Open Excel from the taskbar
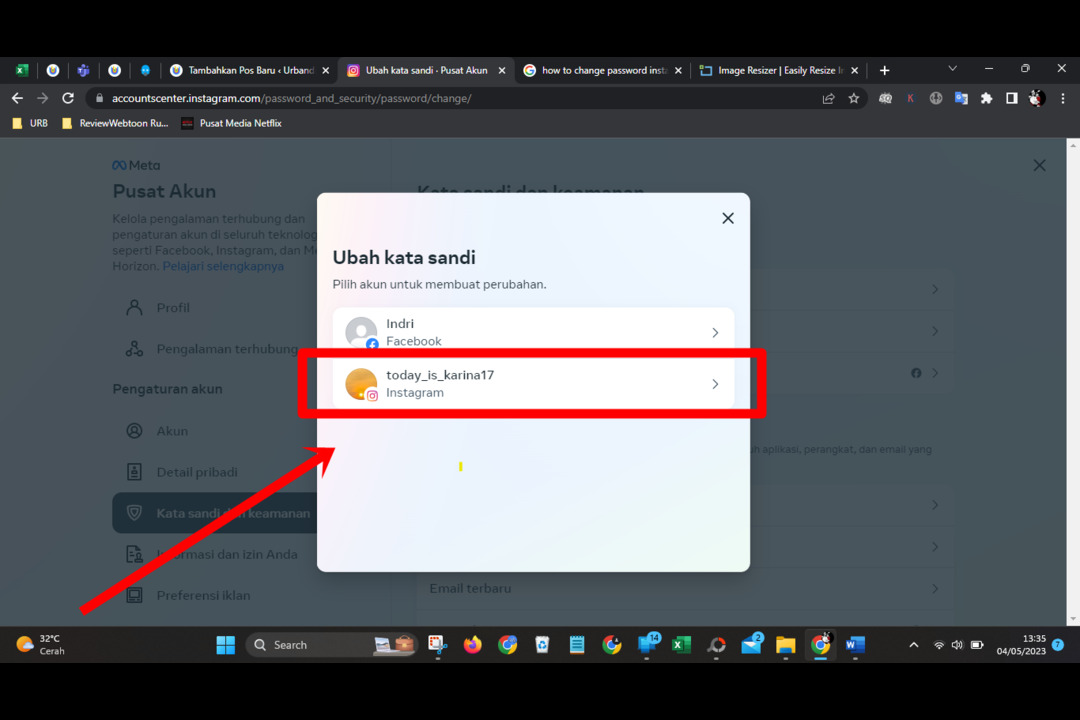 (x=681, y=645)
